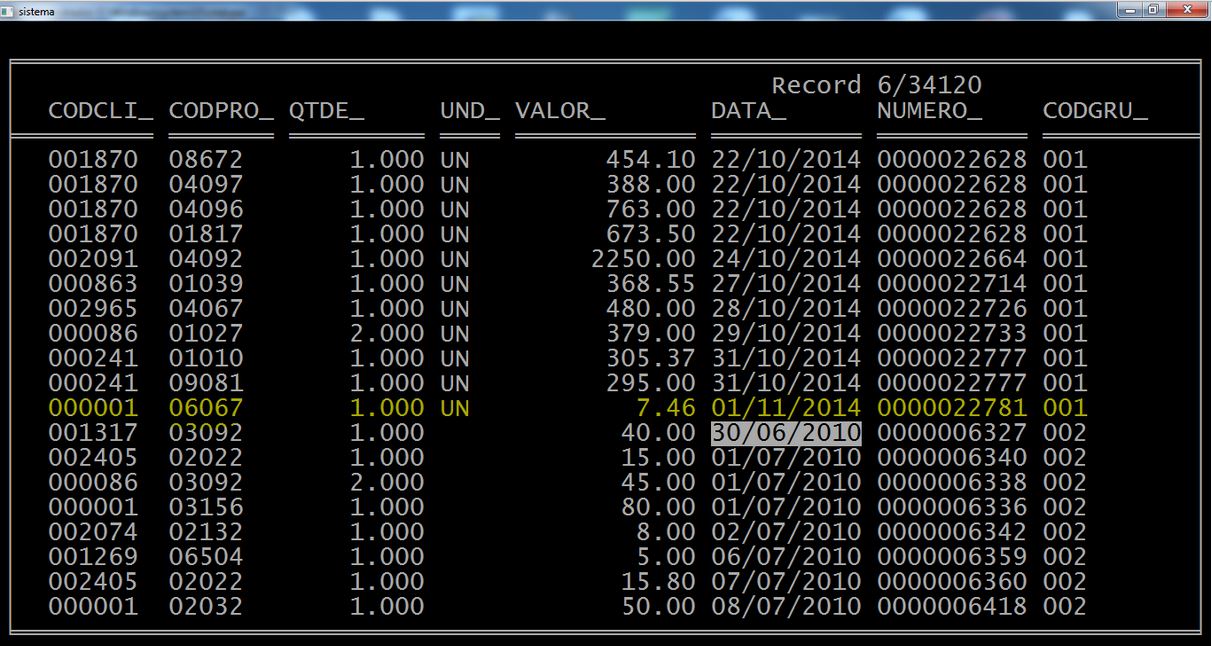
Task: Click number 0000022714
Action: [x=952, y=284]
